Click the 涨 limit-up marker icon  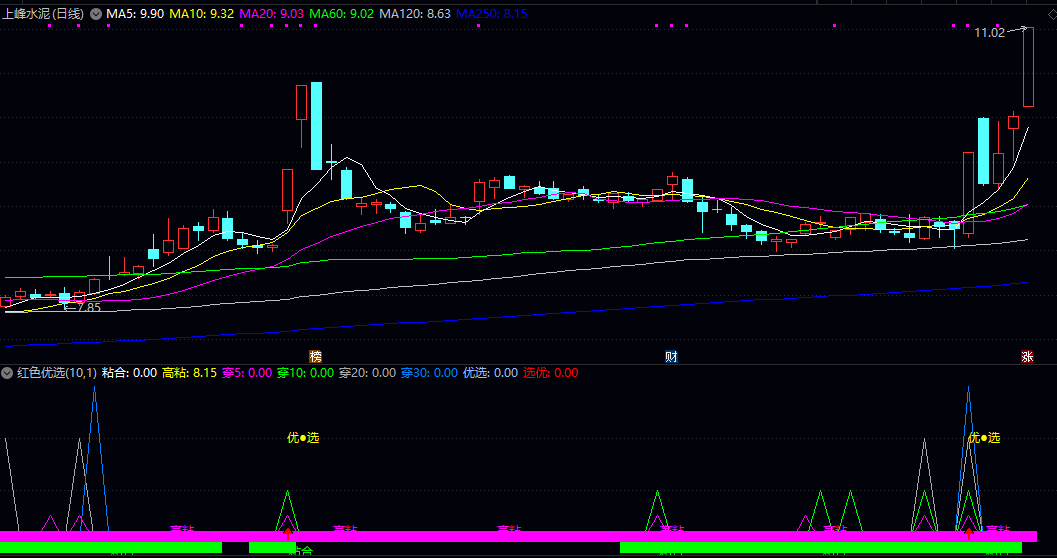tap(1026, 357)
